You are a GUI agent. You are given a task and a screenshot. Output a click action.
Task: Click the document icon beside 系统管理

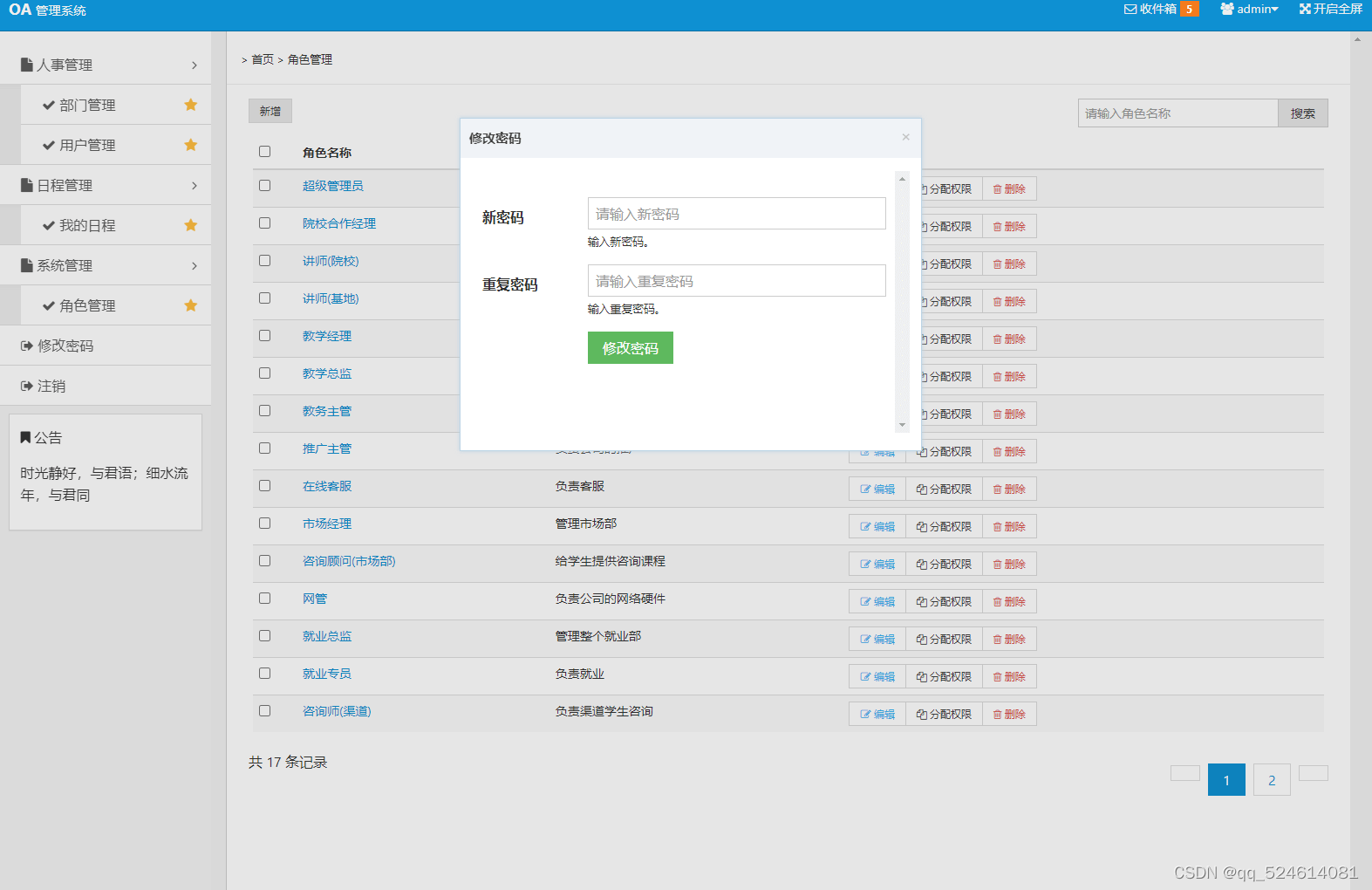tap(27, 265)
